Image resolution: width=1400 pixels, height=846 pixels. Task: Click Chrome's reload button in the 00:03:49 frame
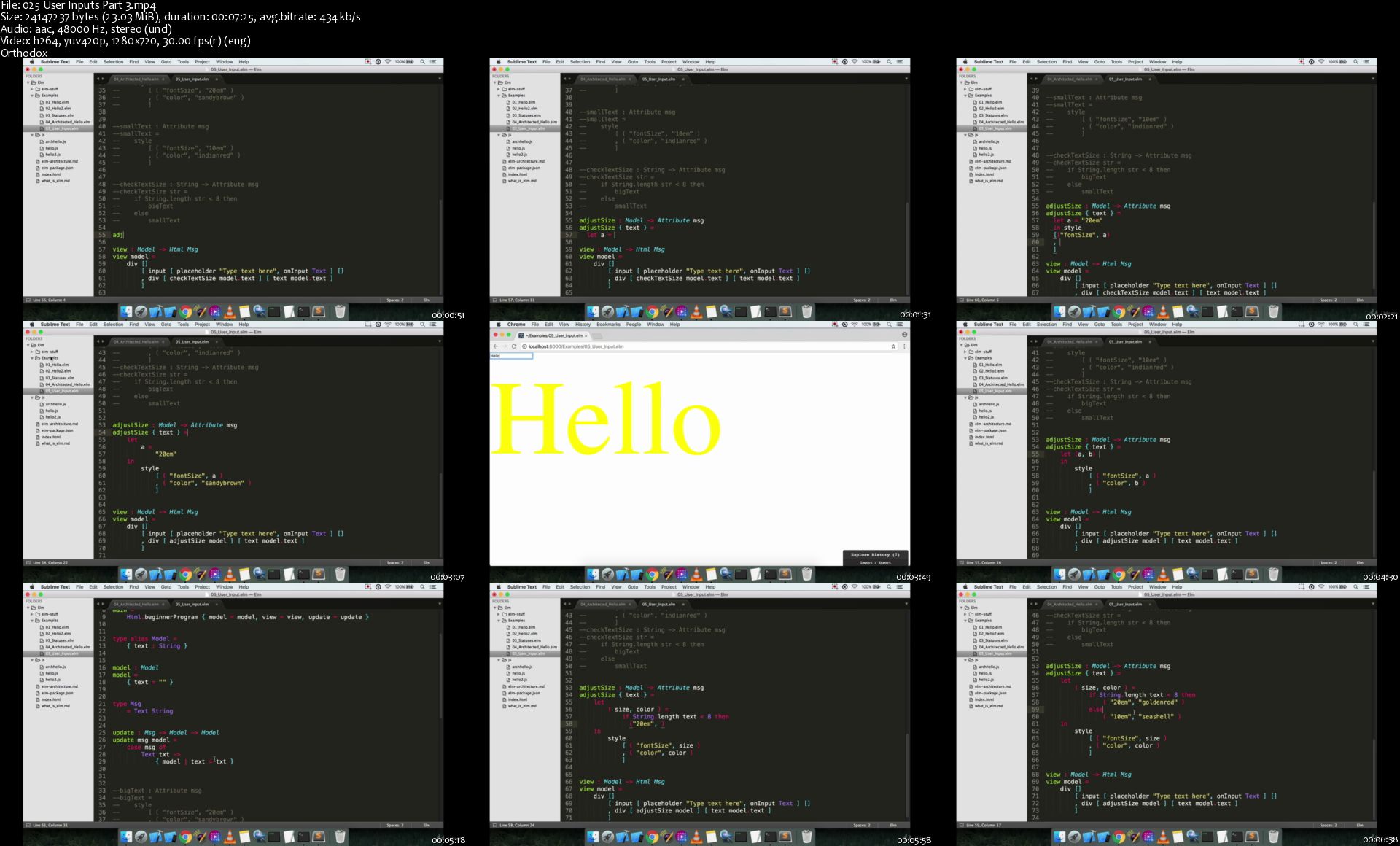[514, 346]
